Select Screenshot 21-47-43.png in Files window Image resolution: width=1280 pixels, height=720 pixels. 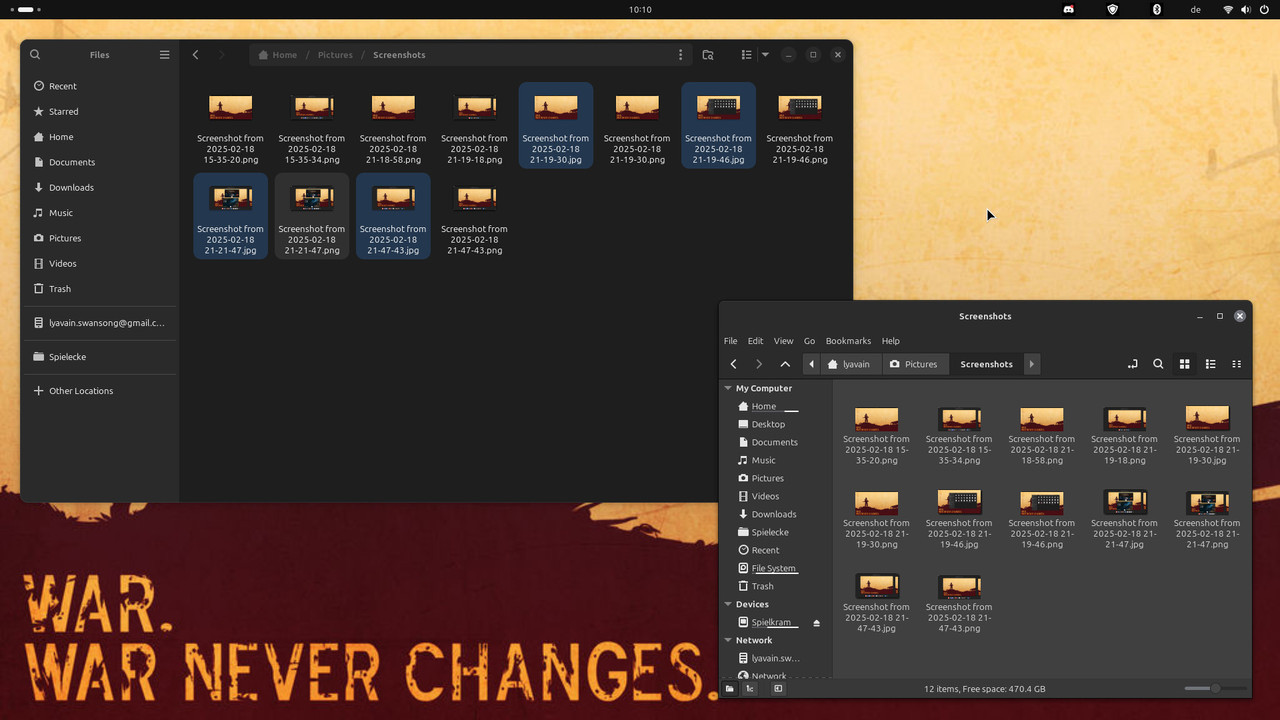[474, 217]
